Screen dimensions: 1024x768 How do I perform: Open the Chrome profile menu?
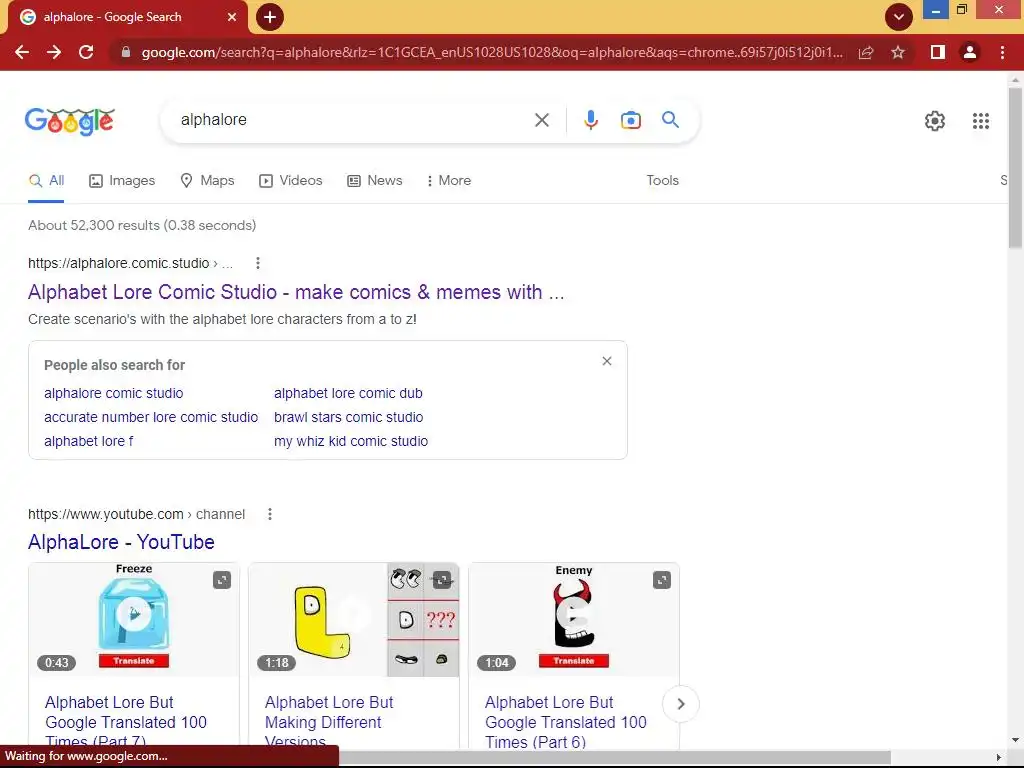pos(970,52)
